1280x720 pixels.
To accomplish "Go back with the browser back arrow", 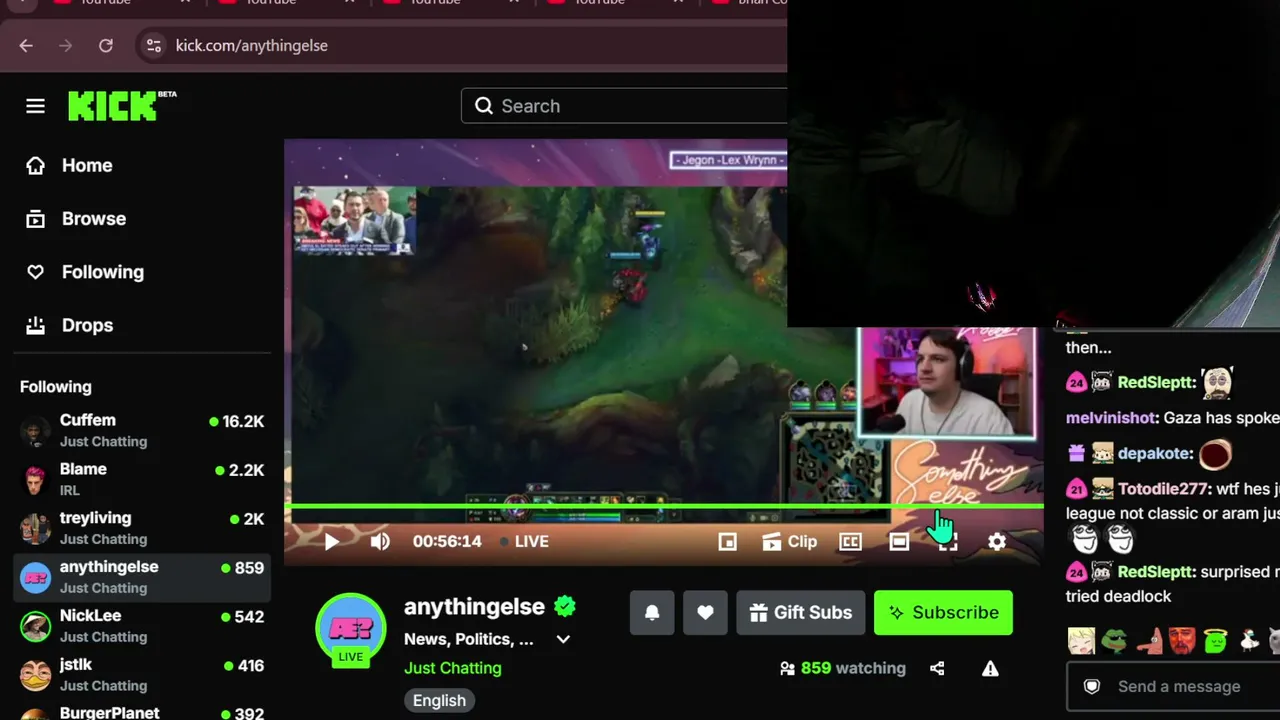I will (x=26, y=45).
